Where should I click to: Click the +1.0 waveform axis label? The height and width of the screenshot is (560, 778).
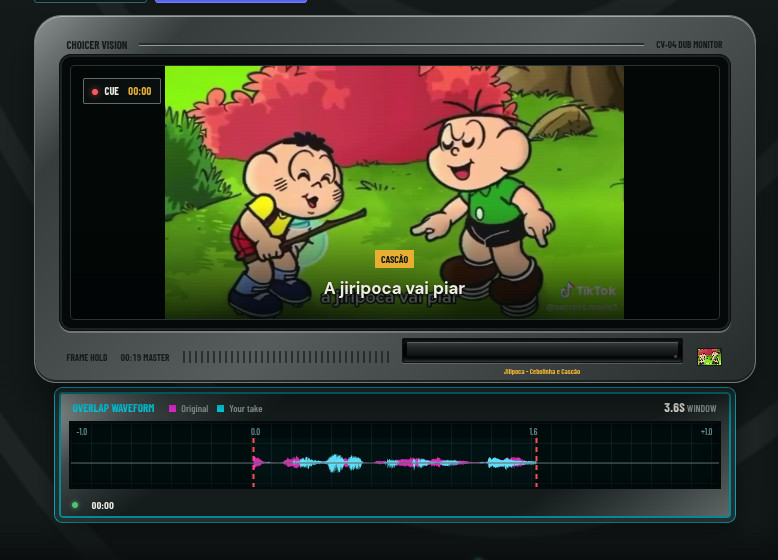coord(707,432)
